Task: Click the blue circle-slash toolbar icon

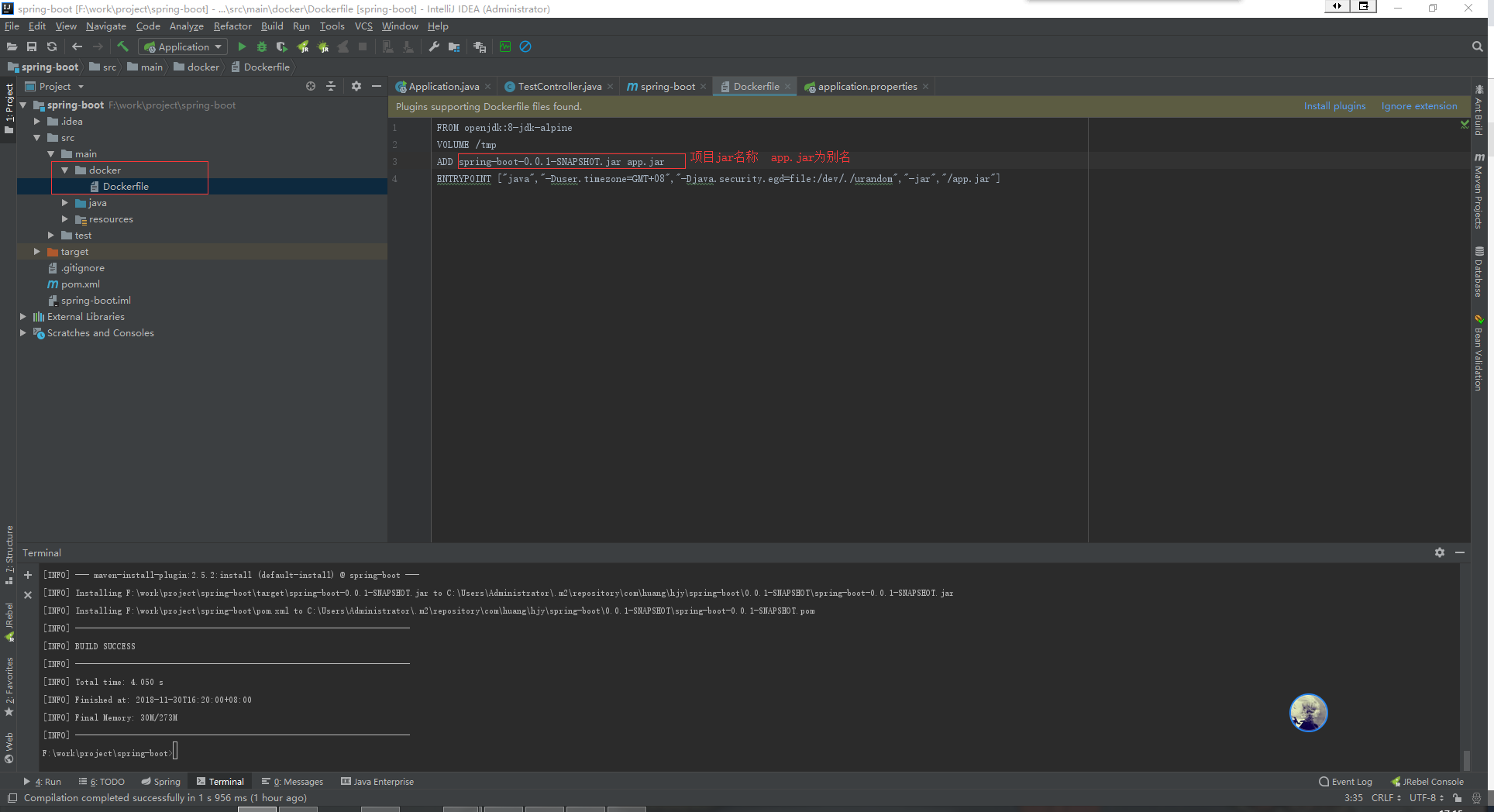Action: [525, 47]
